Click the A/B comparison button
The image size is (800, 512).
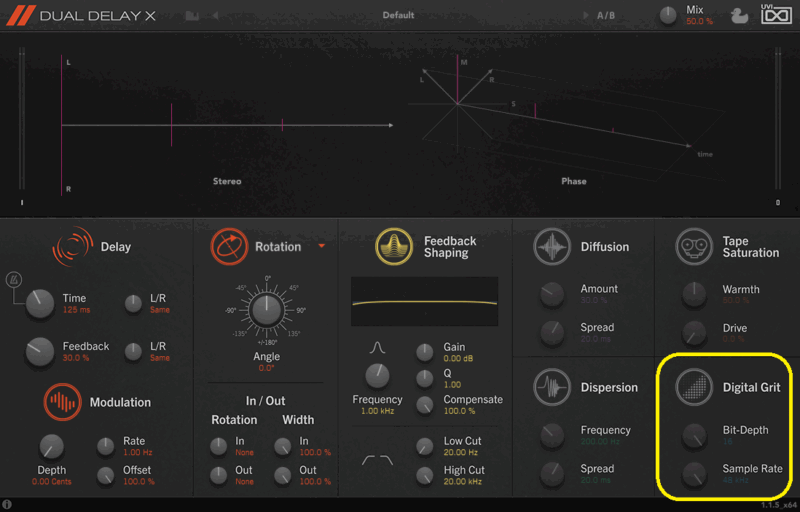[x=606, y=16]
